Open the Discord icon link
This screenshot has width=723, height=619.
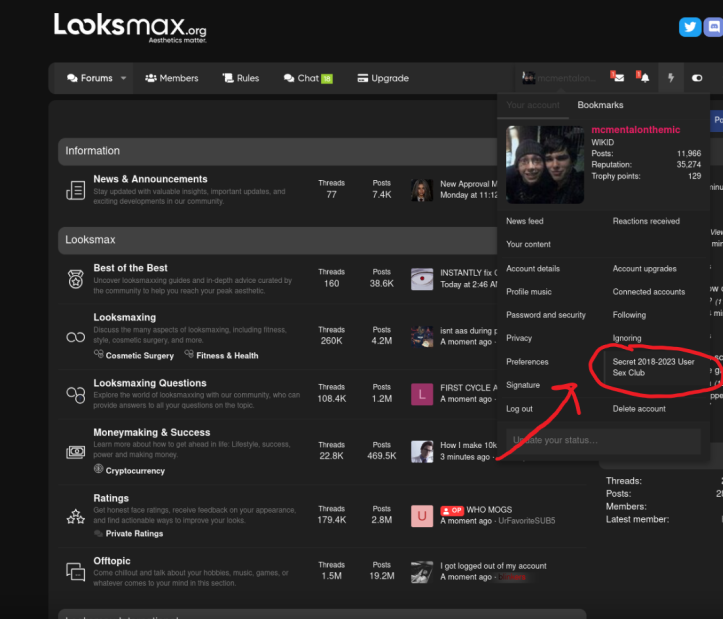(713, 27)
